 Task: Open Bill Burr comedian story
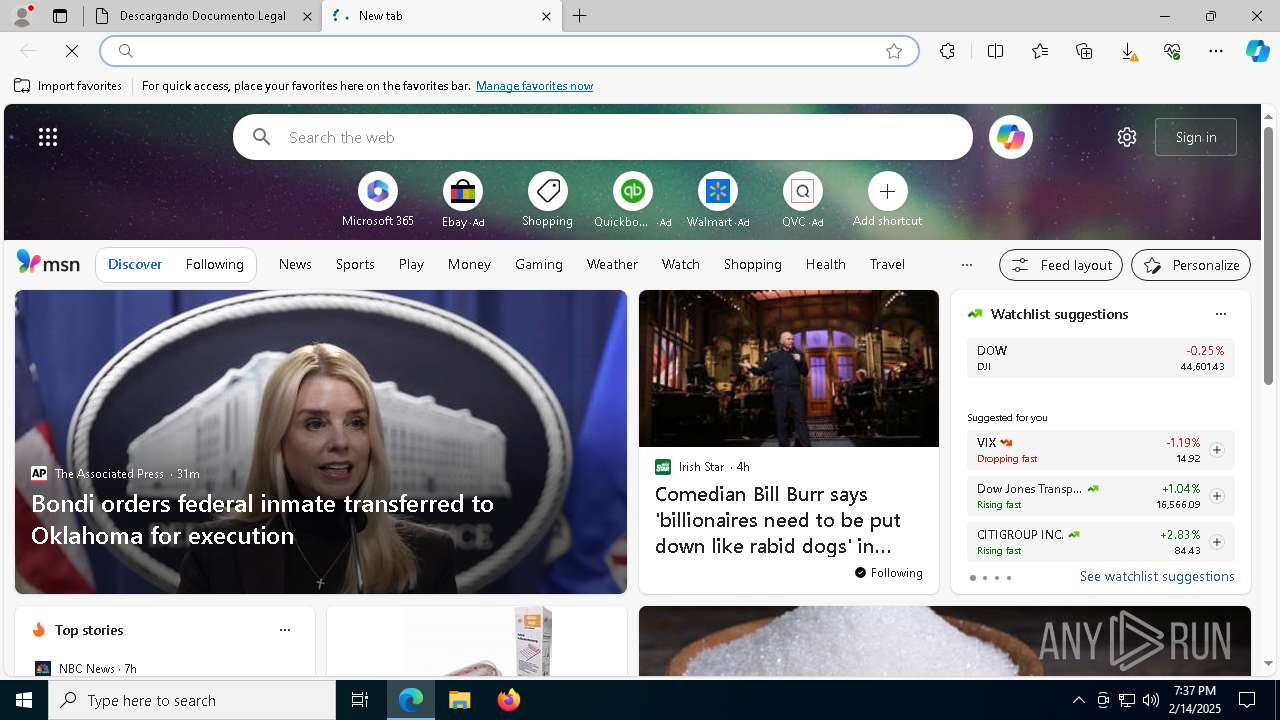[778, 520]
